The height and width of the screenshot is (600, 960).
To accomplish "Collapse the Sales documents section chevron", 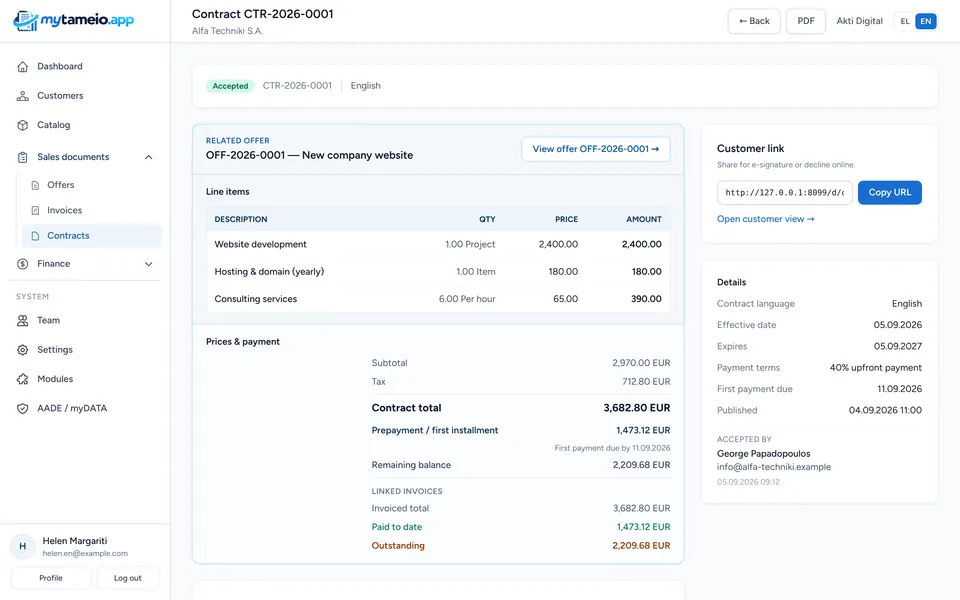I will (148, 157).
